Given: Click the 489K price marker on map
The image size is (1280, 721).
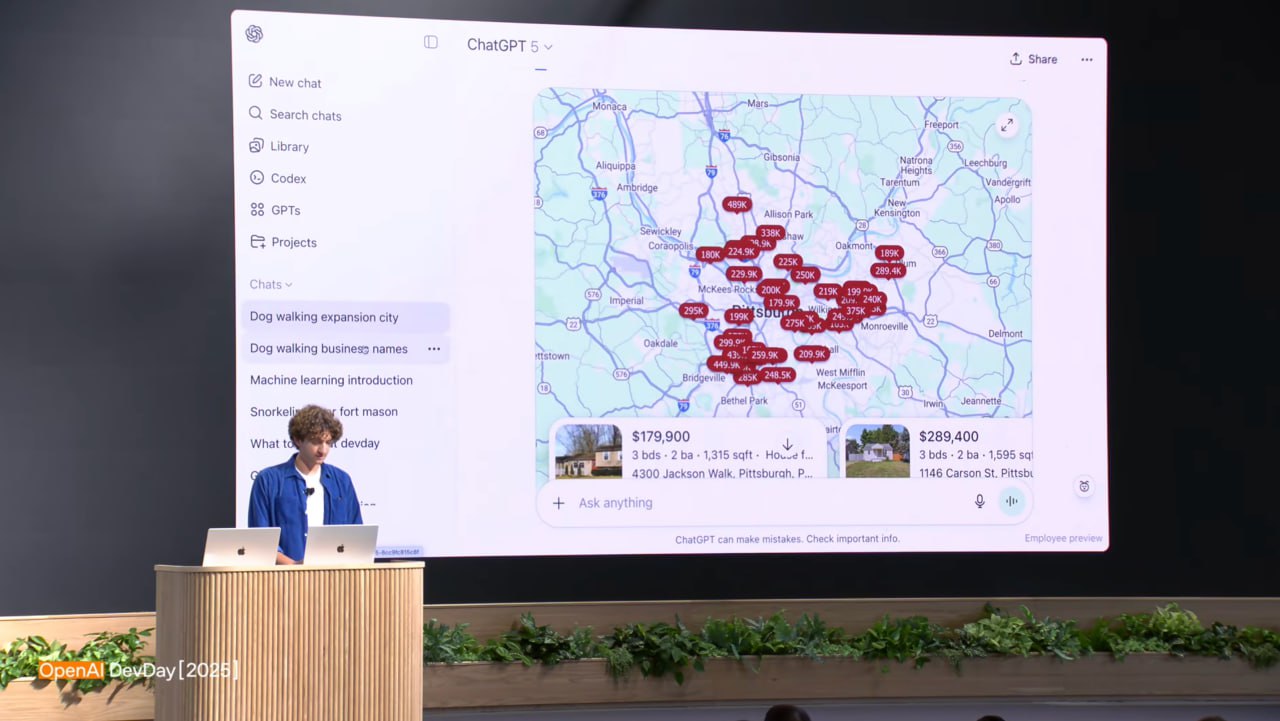Looking at the screenshot, I should pyautogui.click(x=737, y=205).
